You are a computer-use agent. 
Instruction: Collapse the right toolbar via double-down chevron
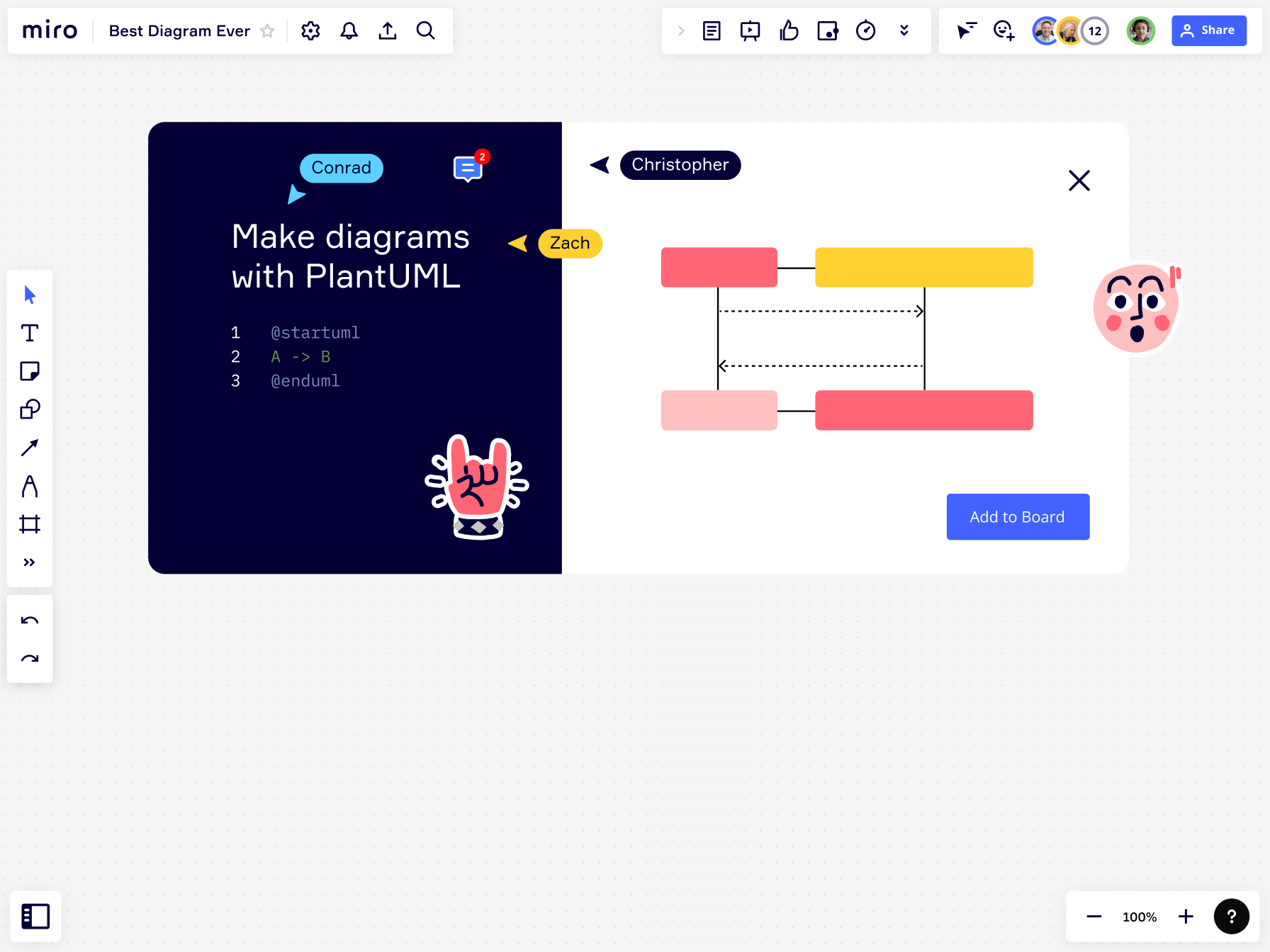coord(904,30)
